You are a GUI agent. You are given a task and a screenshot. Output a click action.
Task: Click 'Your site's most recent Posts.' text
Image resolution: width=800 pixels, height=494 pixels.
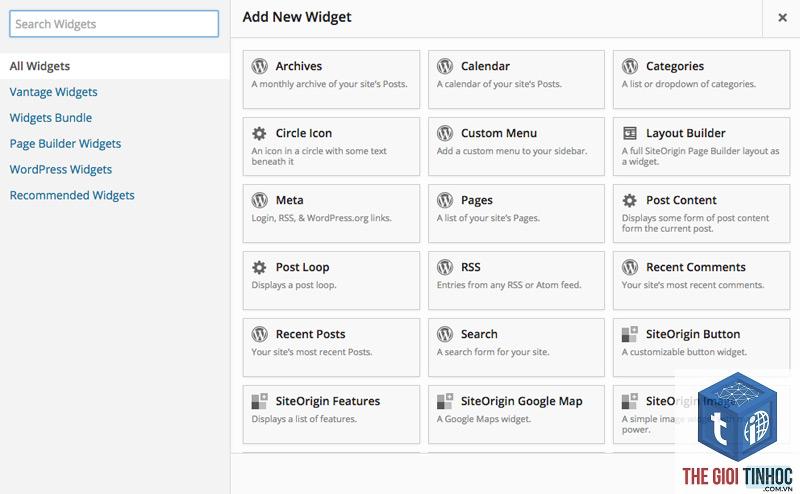click(312, 352)
